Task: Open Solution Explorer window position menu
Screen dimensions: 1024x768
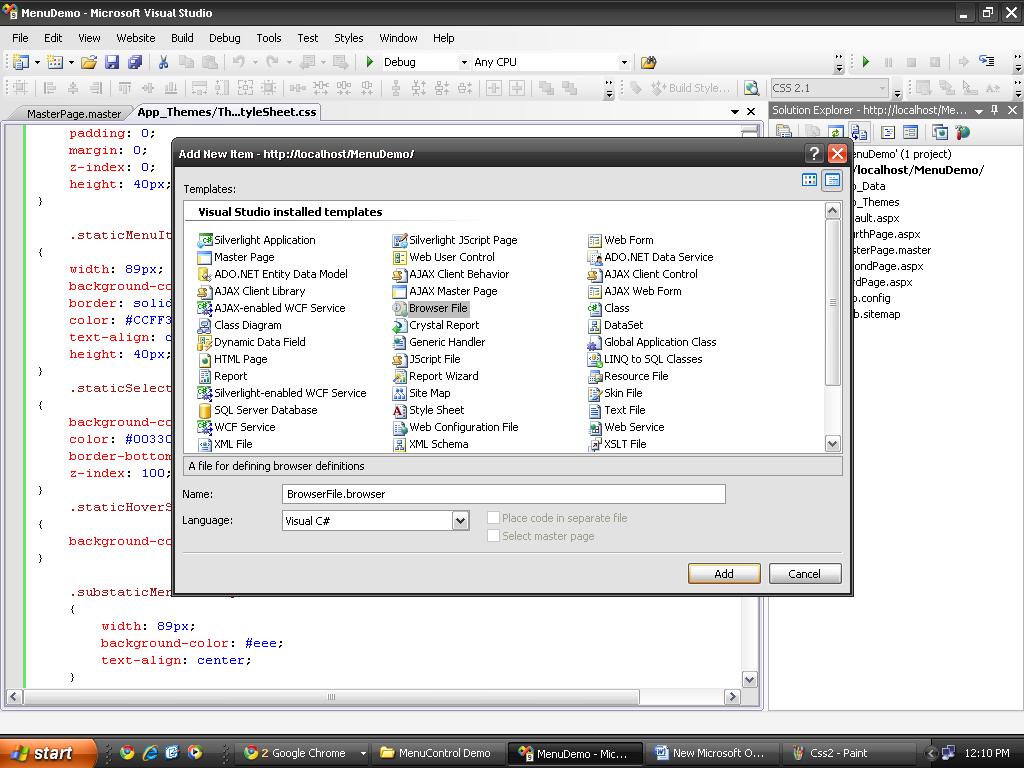Action: click(979, 110)
